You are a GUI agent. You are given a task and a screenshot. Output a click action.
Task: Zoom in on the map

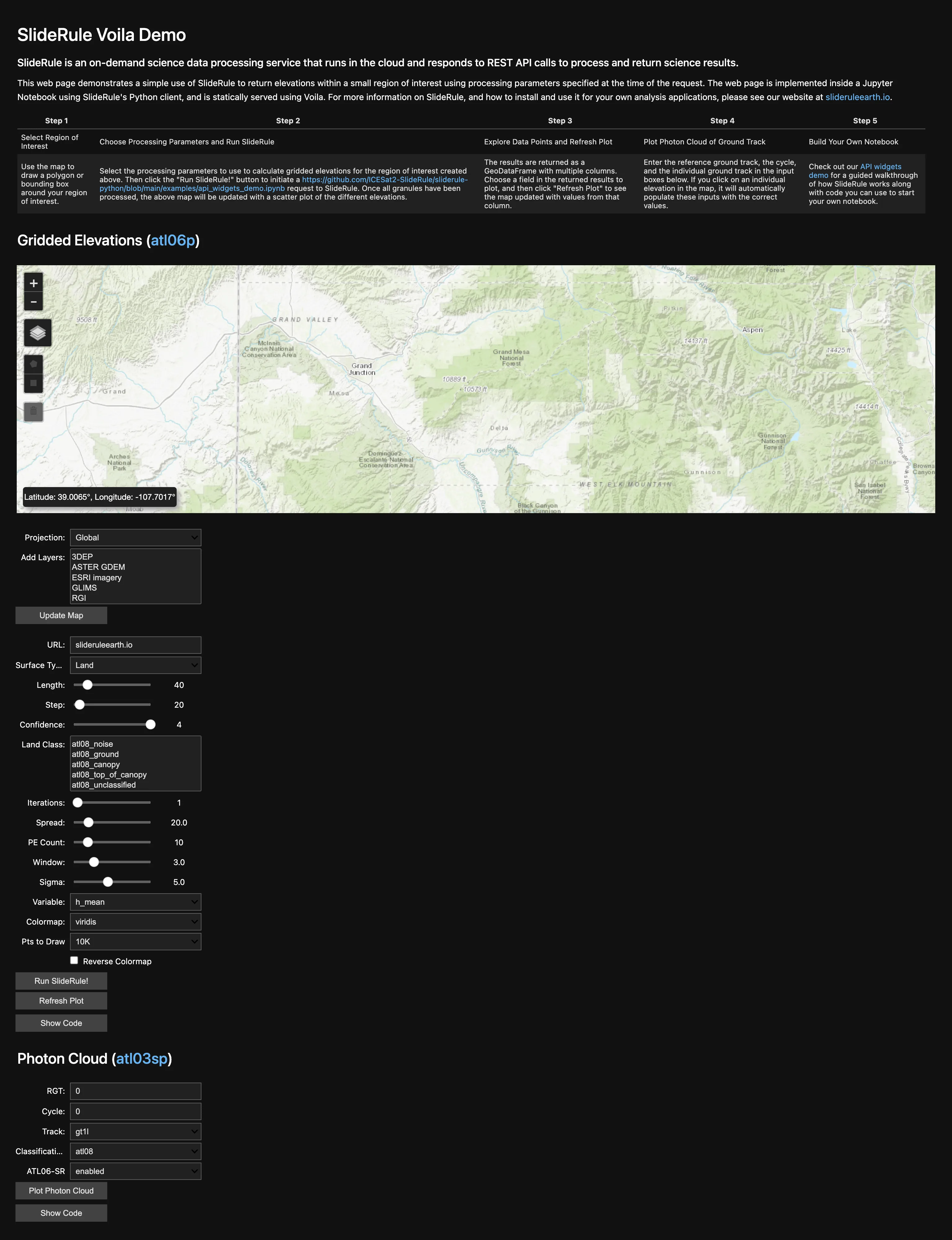(x=33, y=283)
